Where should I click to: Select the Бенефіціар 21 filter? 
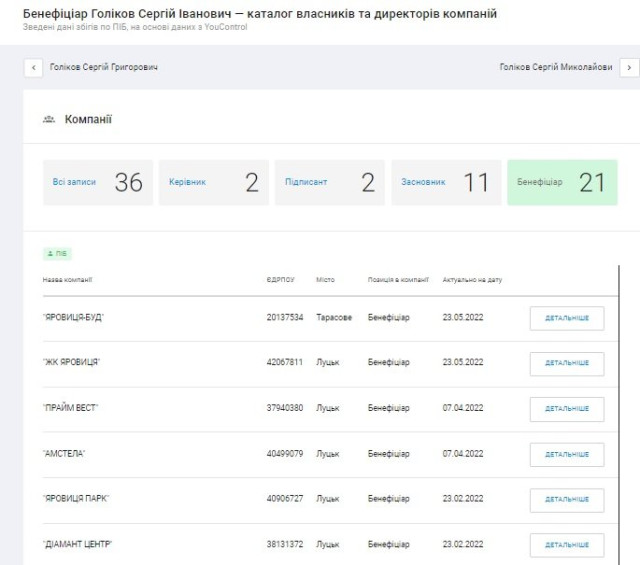point(562,182)
